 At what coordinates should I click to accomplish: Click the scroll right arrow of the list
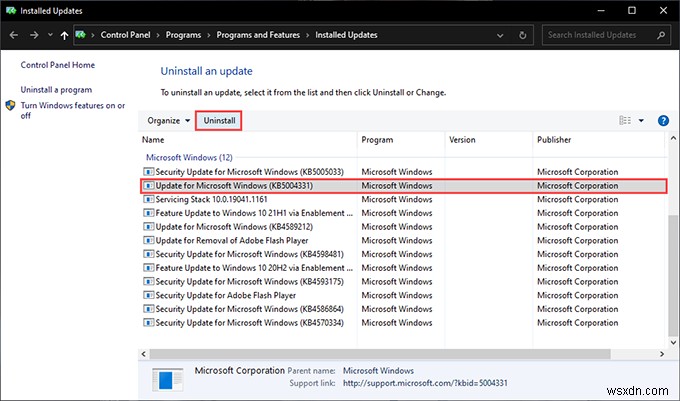pos(662,354)
